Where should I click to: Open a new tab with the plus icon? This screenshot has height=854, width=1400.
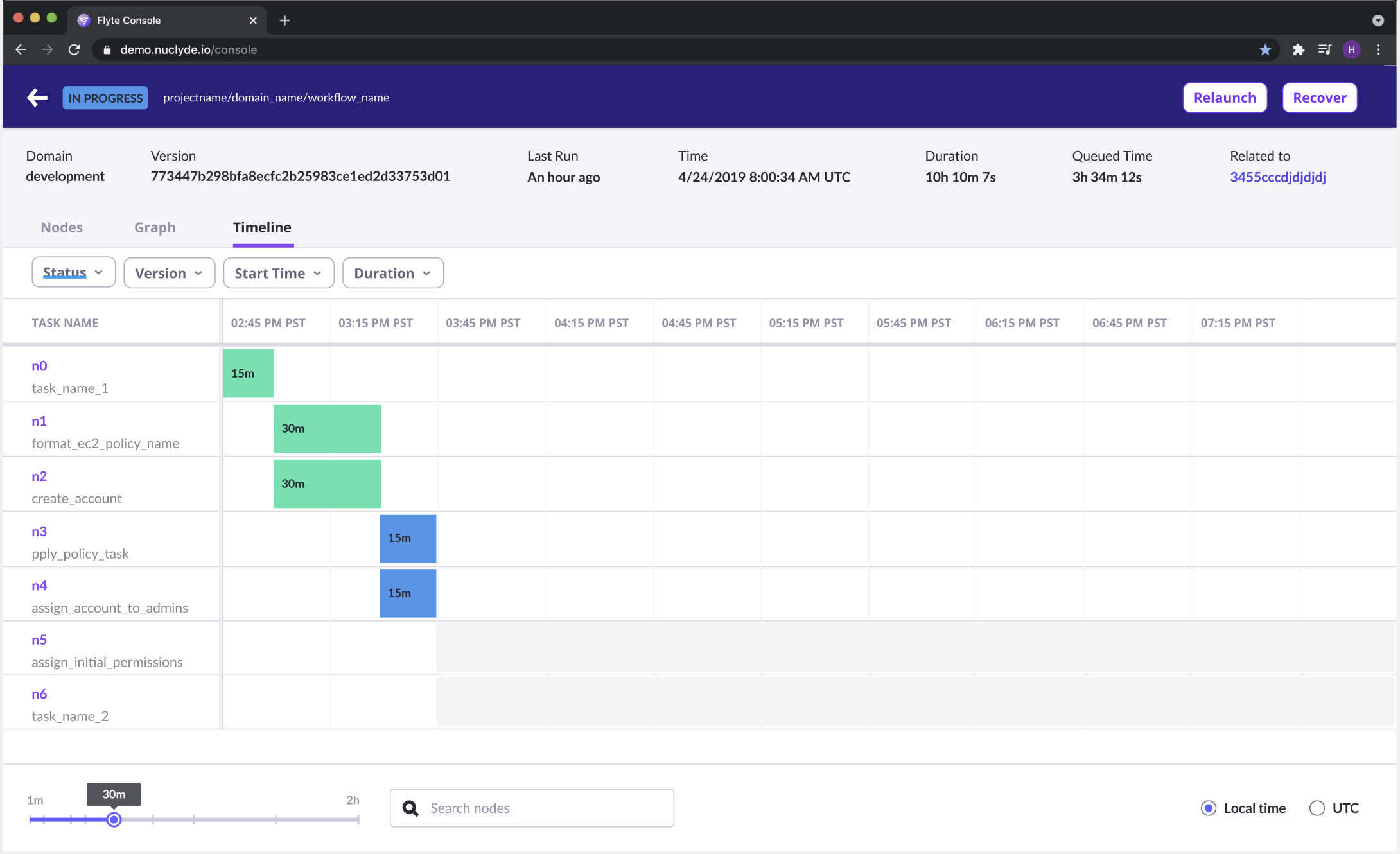(284, 20)
